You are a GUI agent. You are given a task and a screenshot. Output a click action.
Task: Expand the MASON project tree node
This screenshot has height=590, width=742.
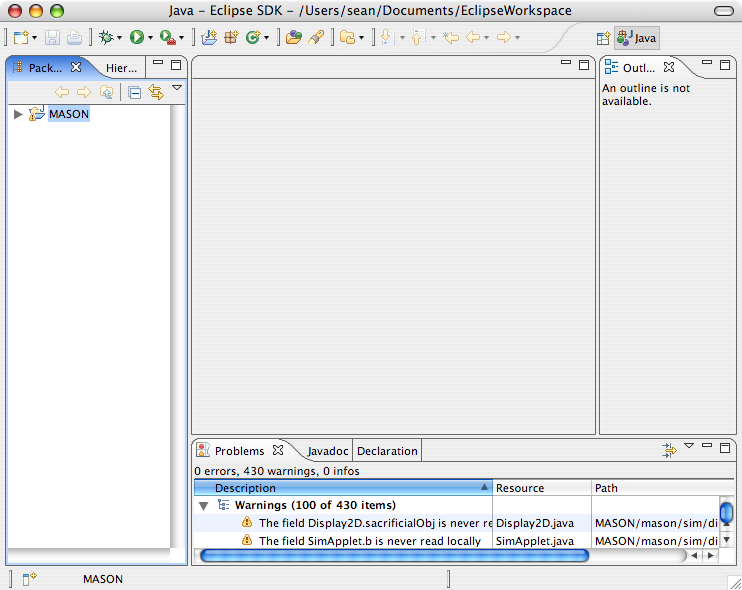click(18, 114)
